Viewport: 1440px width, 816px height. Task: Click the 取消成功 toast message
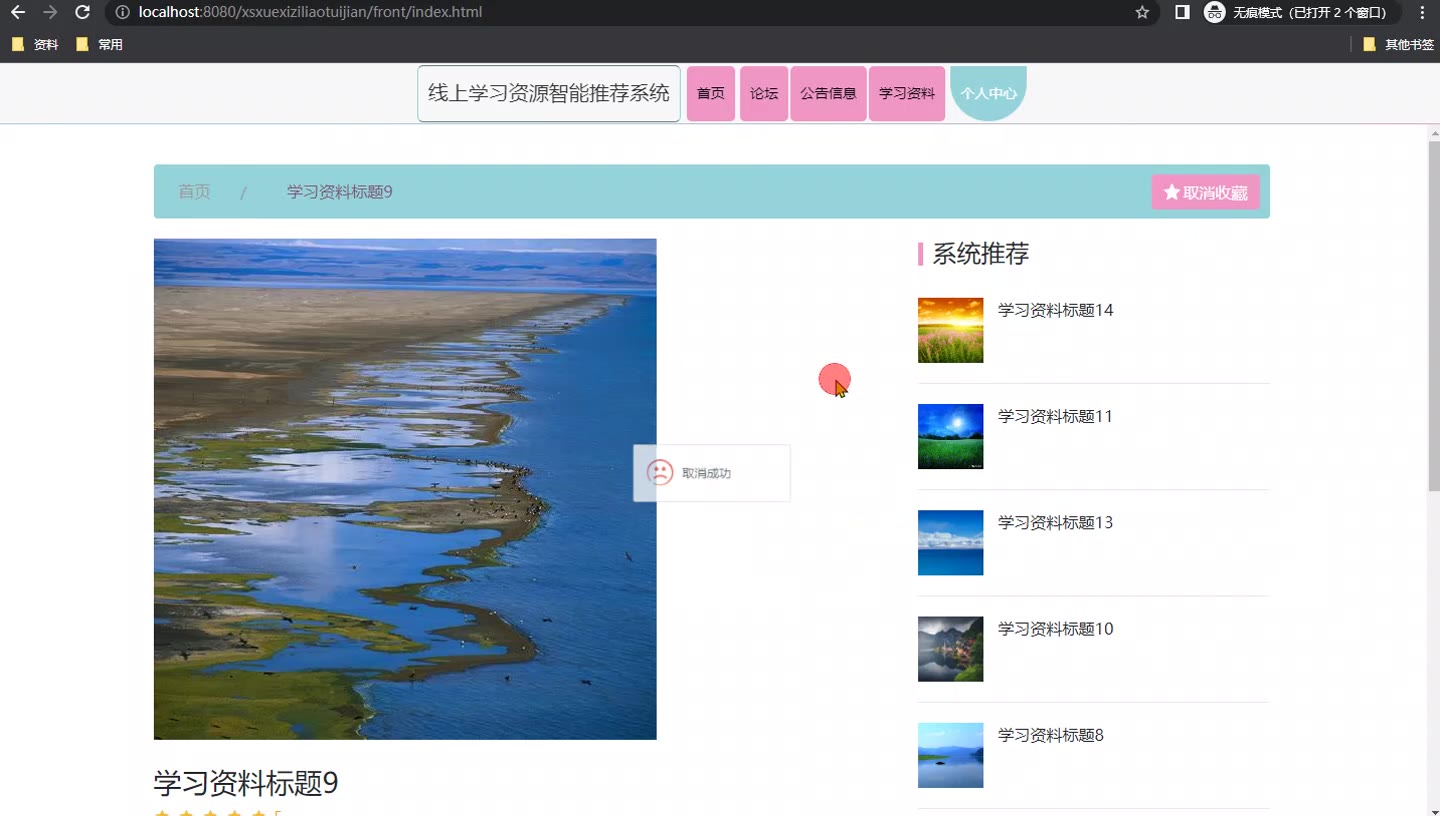click(712, 473)
